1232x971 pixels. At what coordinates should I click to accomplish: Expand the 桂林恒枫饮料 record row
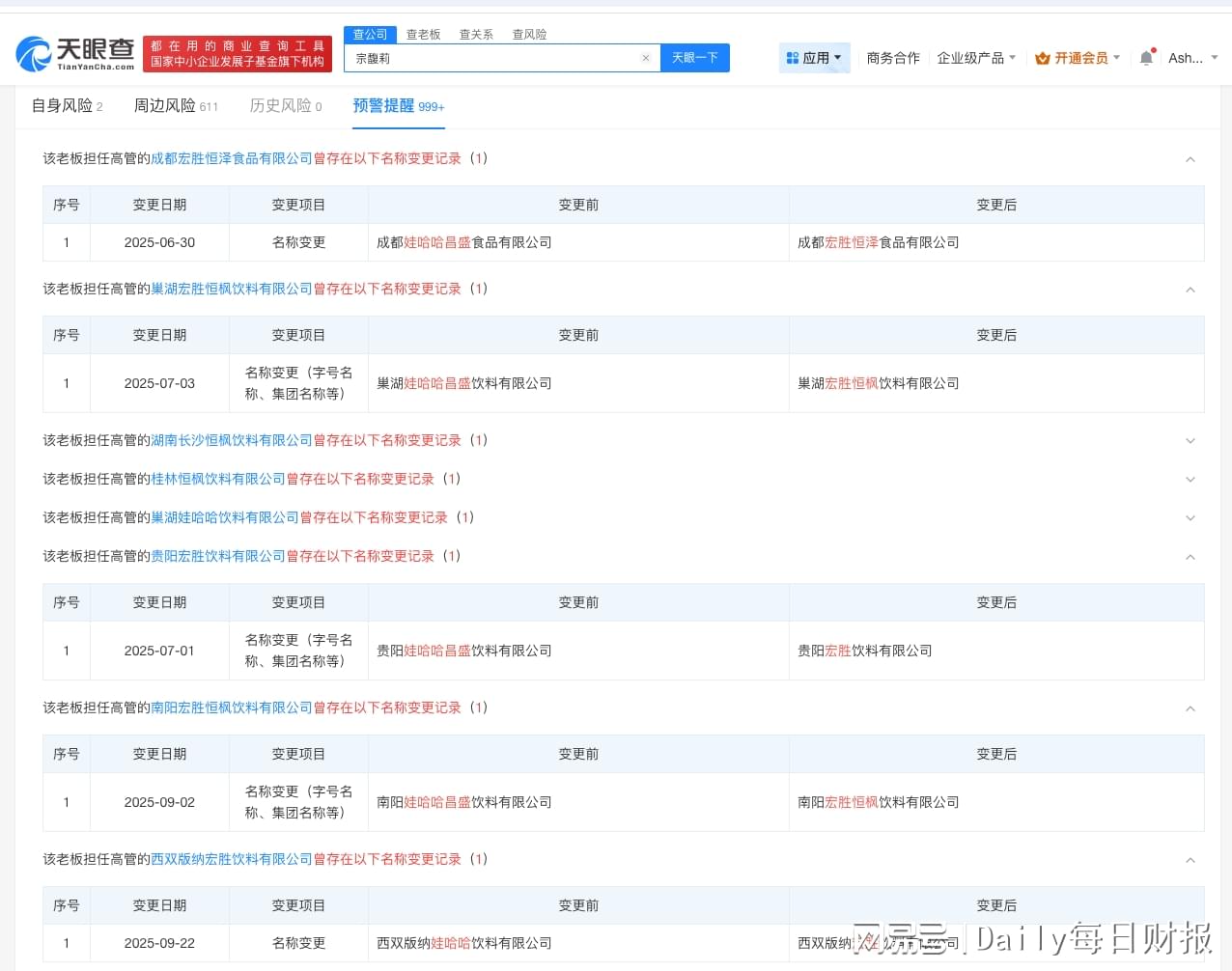(x=1190, y=480)
